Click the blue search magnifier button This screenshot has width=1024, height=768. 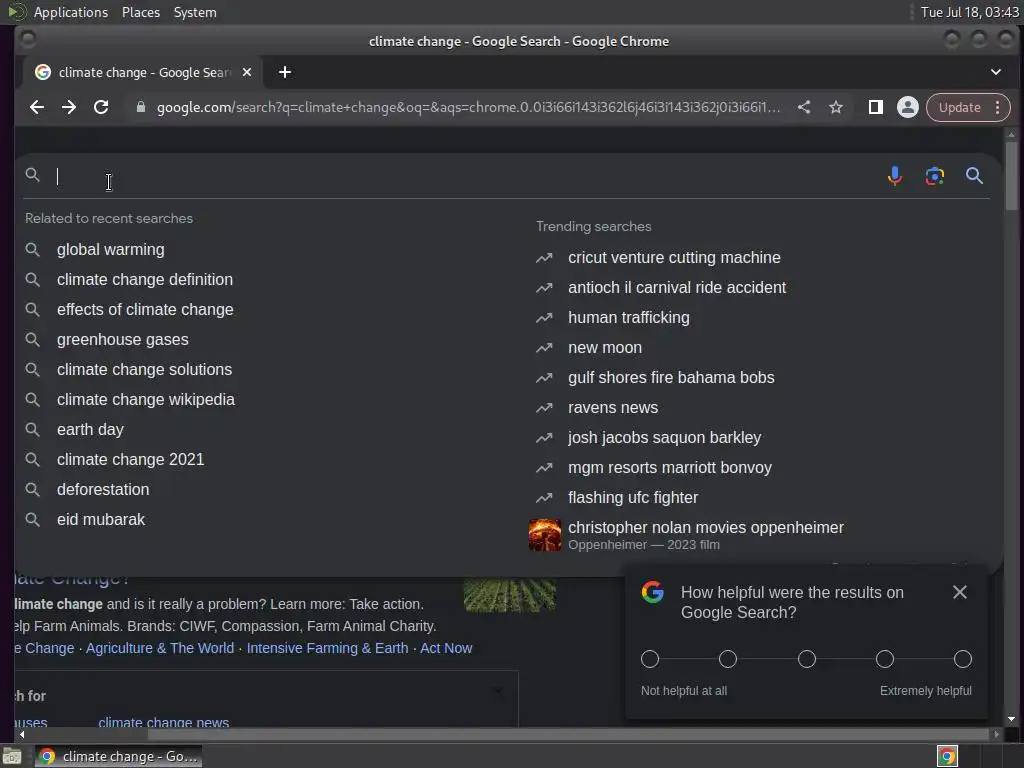click(x=974, y=175)
